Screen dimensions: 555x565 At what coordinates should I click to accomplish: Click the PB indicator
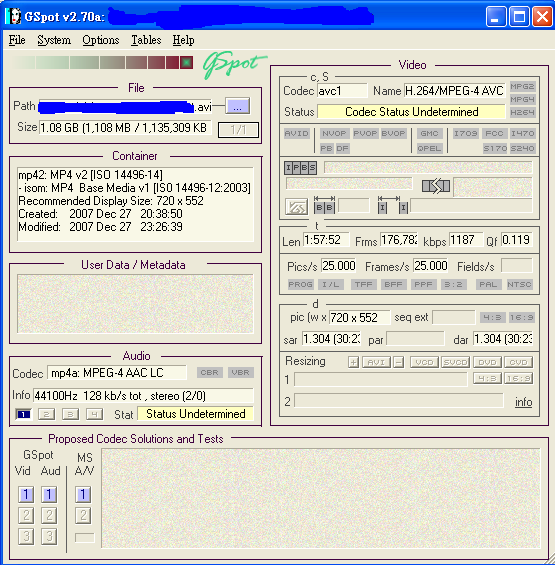(x=326, y=148)
